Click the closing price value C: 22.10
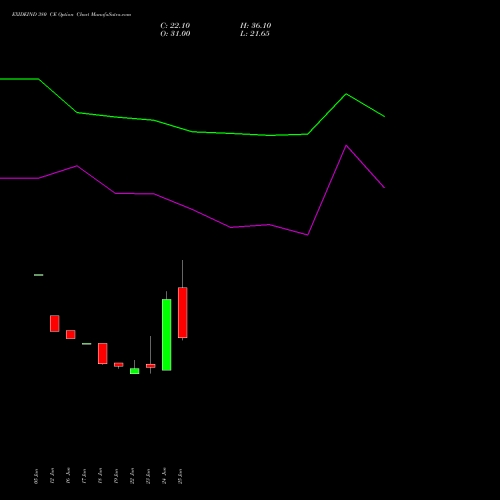Screen dimensions: 500x500 pyautogui.click(x=175, y=26)
